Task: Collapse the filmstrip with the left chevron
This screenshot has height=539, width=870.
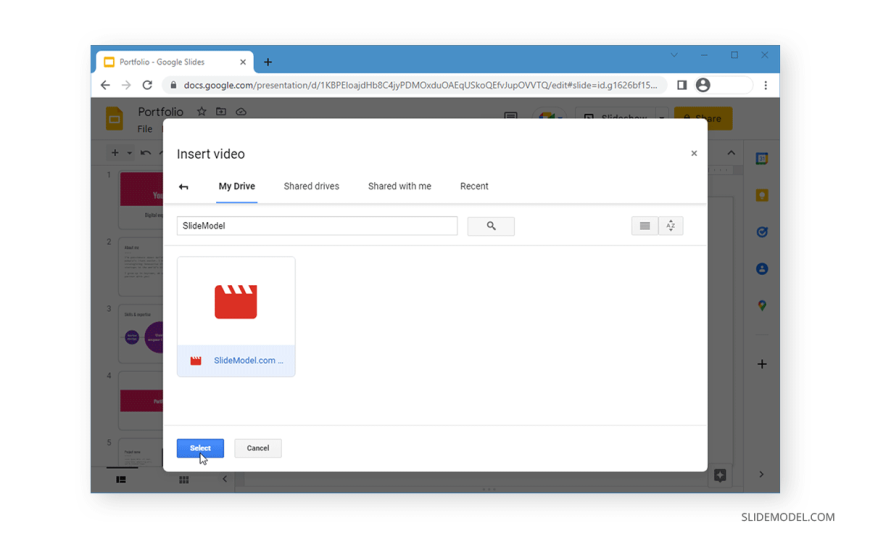Action: (225, 479)
